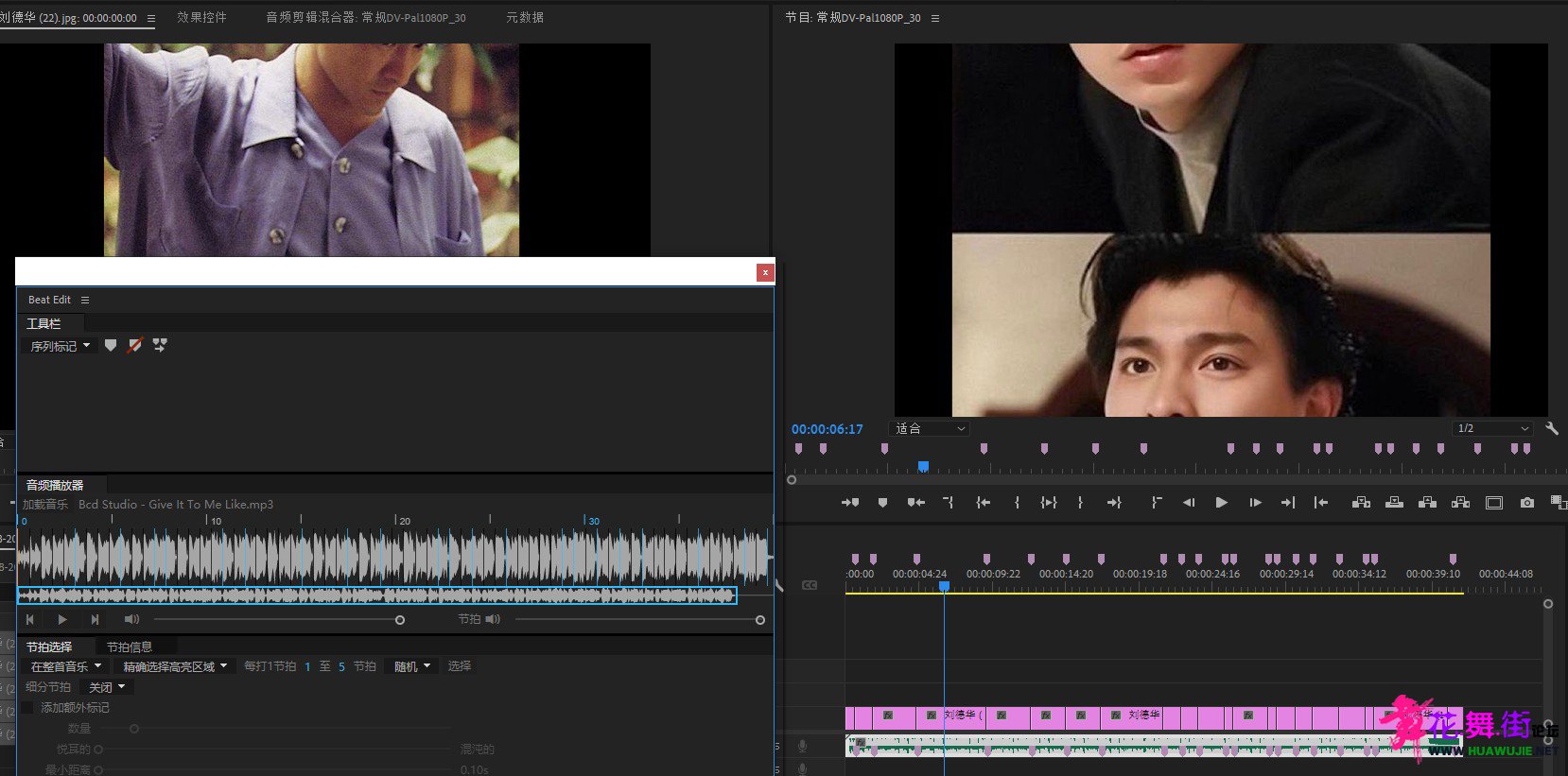Click the 节拍 volume slider handle

tap(760, 620)
